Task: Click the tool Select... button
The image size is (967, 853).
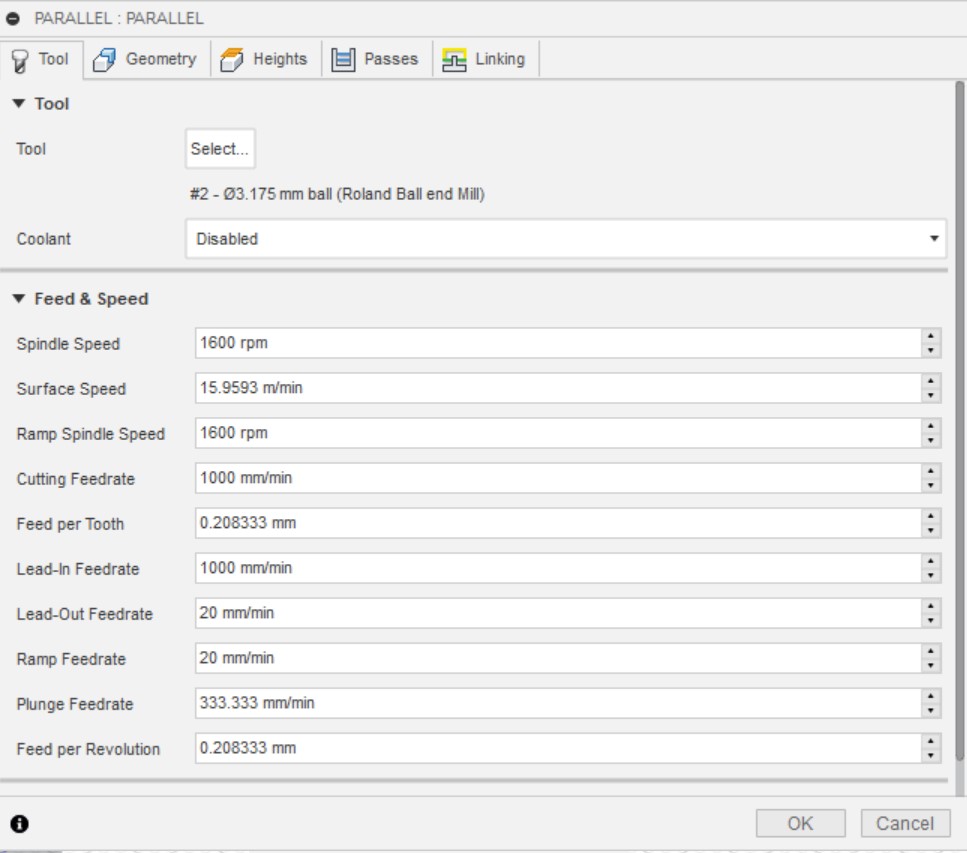Action: [220, 149]
